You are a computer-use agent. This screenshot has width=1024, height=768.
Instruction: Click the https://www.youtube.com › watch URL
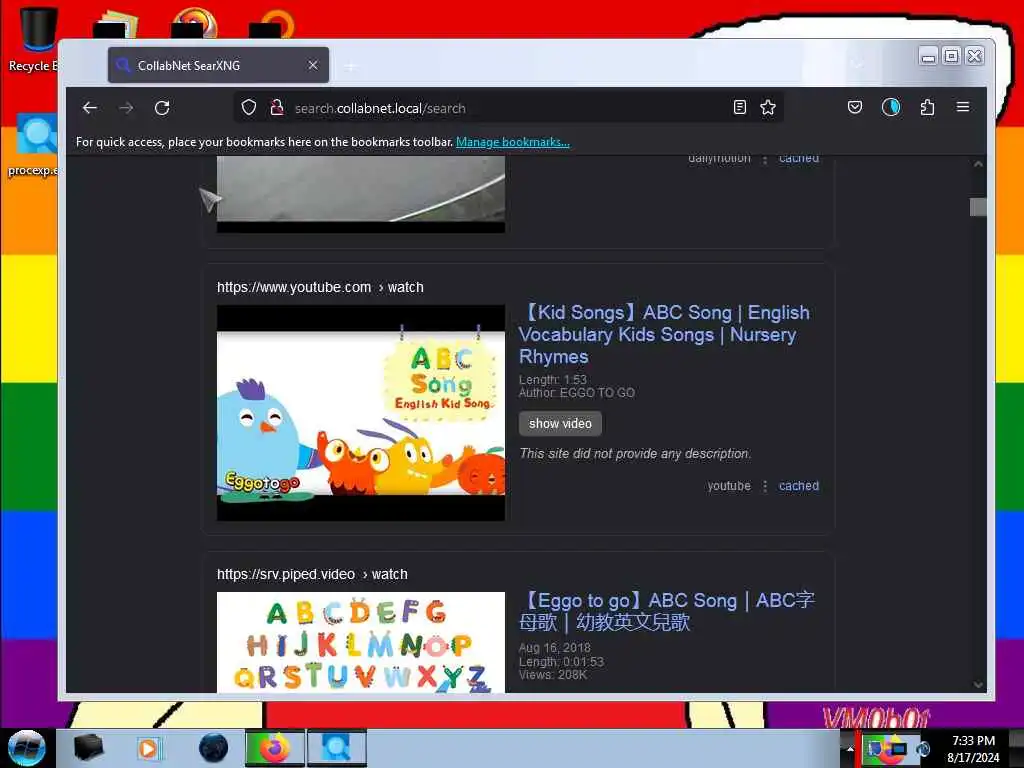point(320,287)
